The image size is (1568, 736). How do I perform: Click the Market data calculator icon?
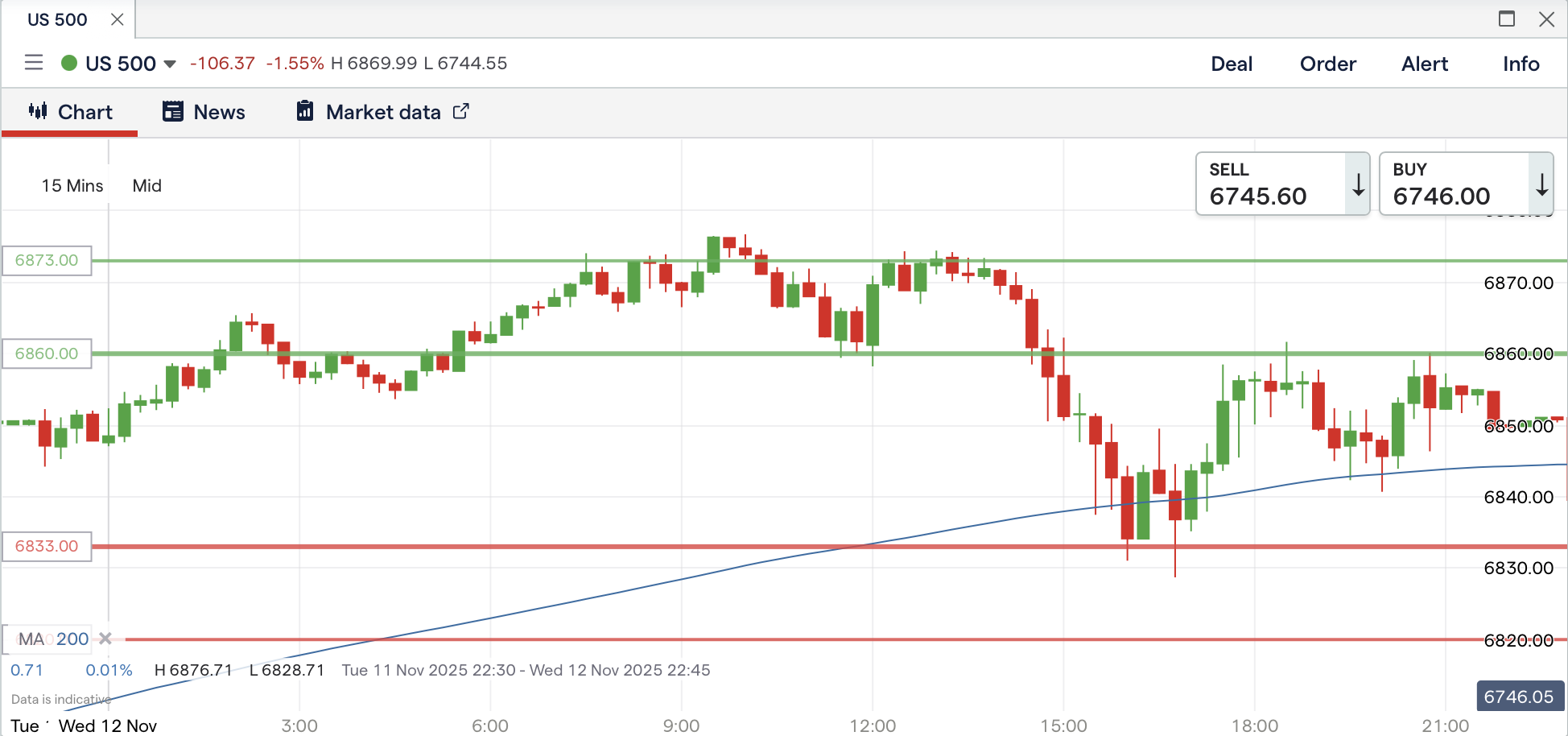coord(305,111)
